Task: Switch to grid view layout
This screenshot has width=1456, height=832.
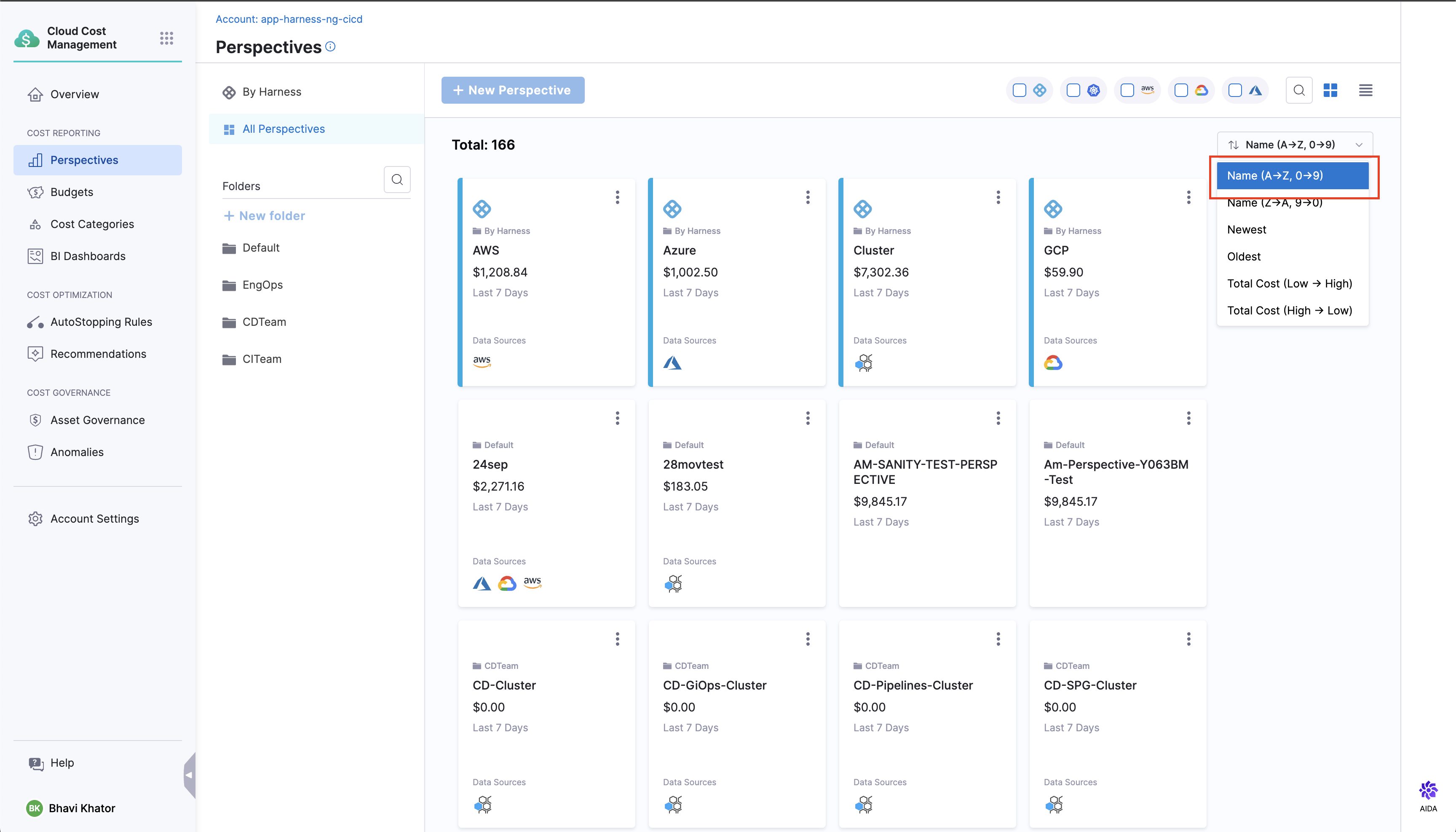Action: [1330, 90]
